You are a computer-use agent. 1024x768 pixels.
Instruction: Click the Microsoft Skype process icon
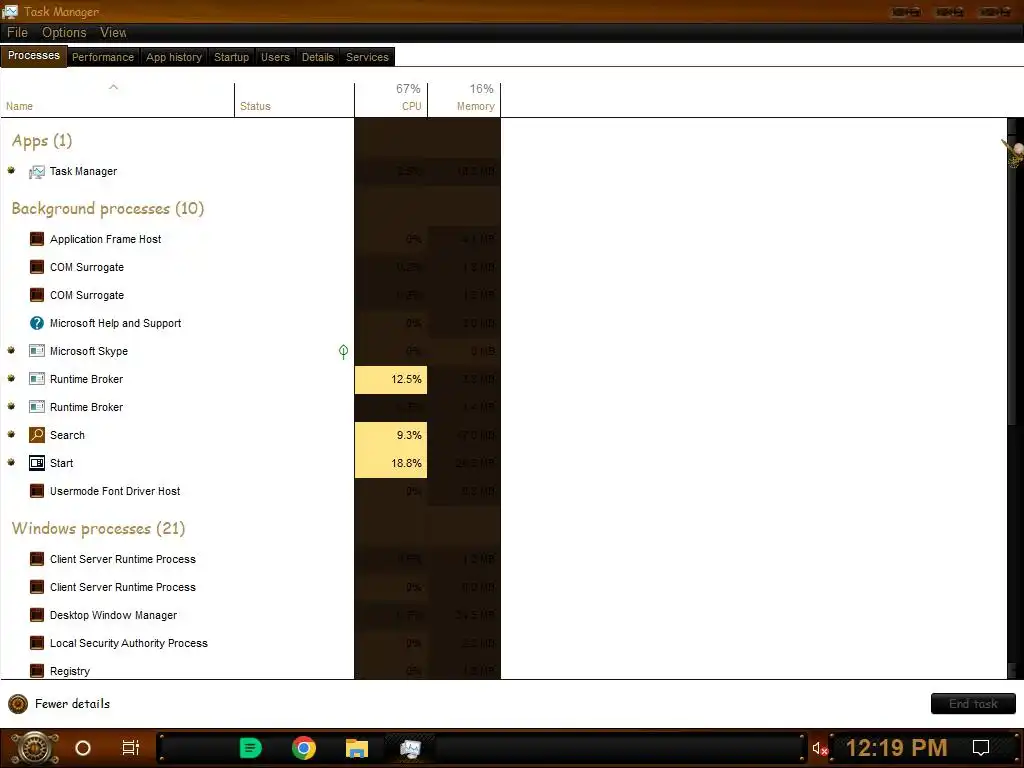37,351
